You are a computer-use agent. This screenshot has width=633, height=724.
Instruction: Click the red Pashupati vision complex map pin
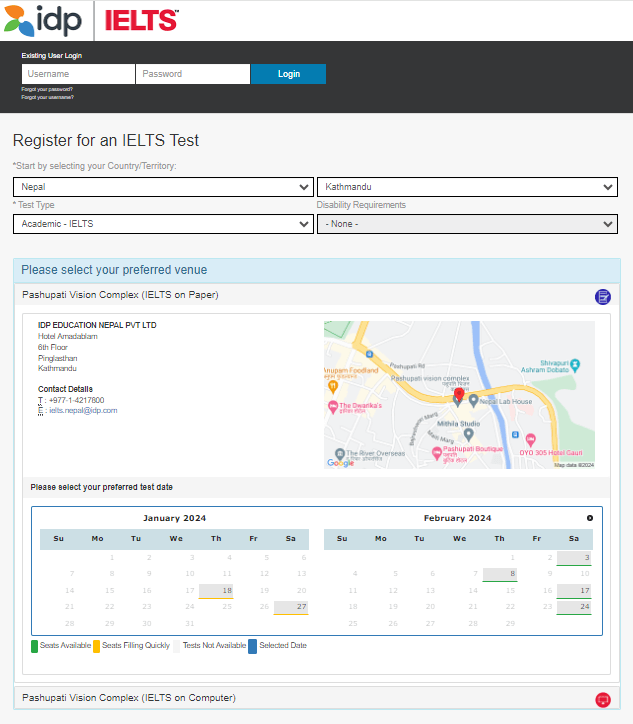coord(458,394)
